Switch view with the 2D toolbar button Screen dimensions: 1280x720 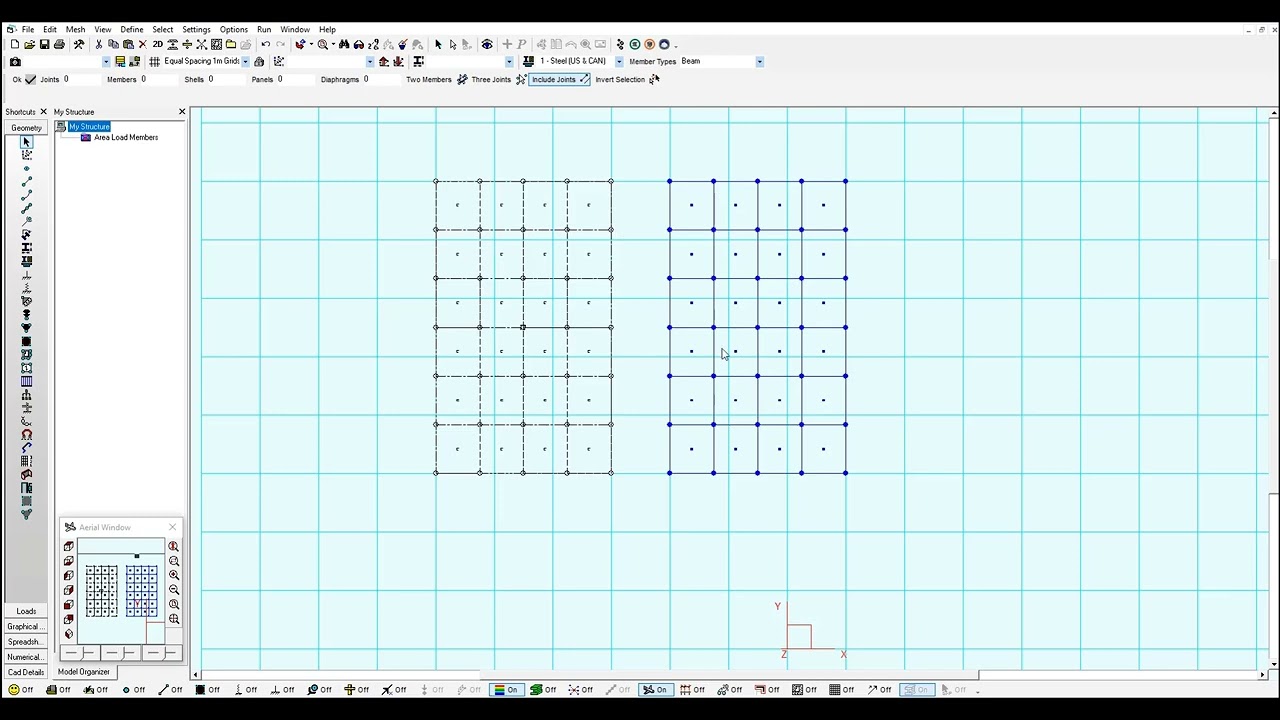(157, 44)
